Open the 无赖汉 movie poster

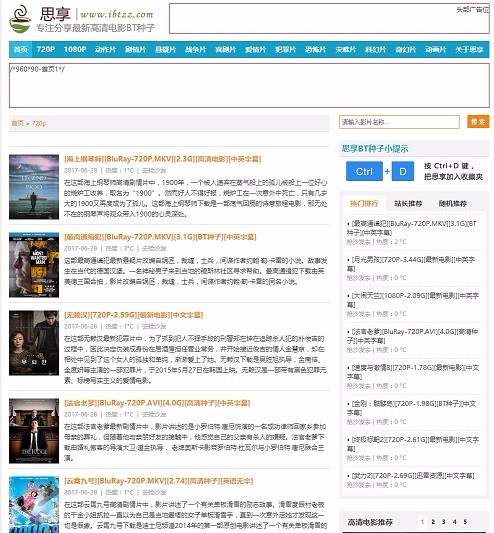coord(34,343)
